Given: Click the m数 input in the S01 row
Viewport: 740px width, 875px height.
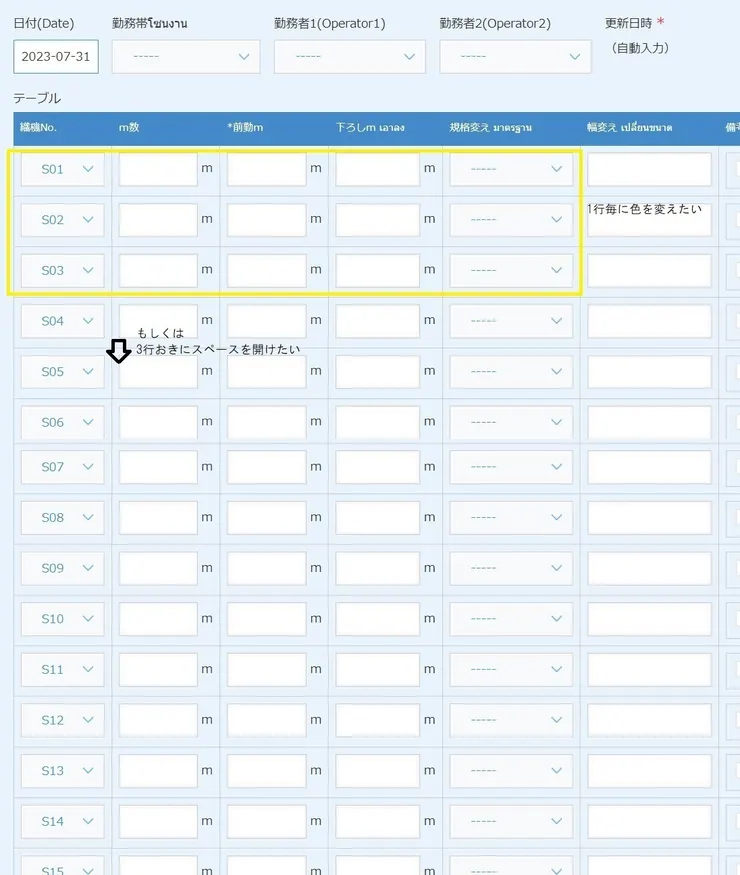Looking at the screenshot, I should 158,170.
